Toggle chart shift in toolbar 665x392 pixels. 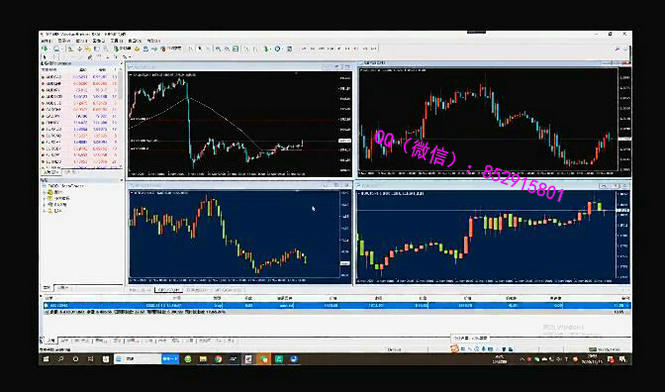tap(254, 49)
